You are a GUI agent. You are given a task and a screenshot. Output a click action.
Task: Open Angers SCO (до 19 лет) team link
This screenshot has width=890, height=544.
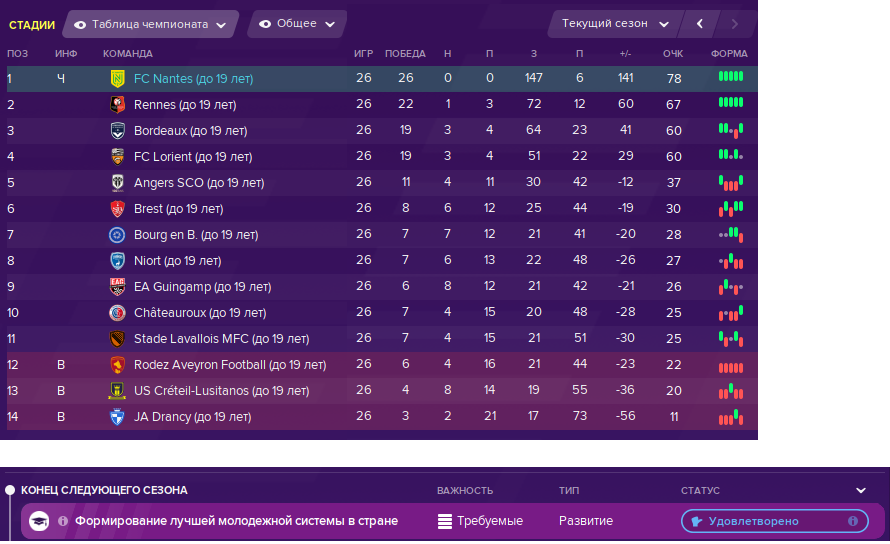(199, 183)
